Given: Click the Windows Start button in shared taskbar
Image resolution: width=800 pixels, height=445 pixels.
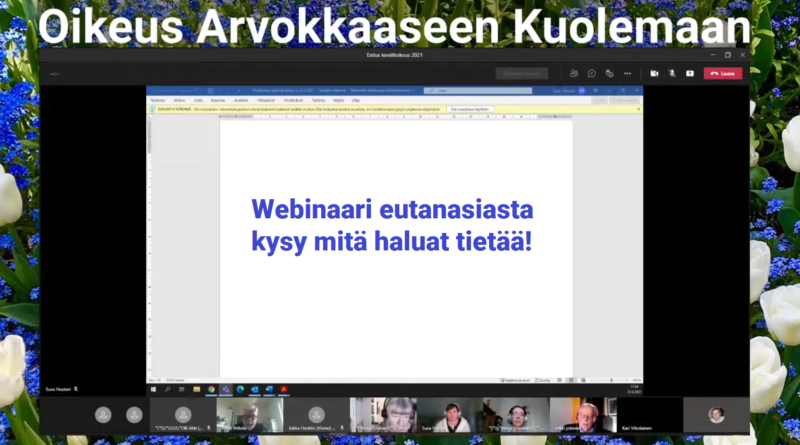Looking at the screenshot, I should pyautogui.click(x=153, y=389).
